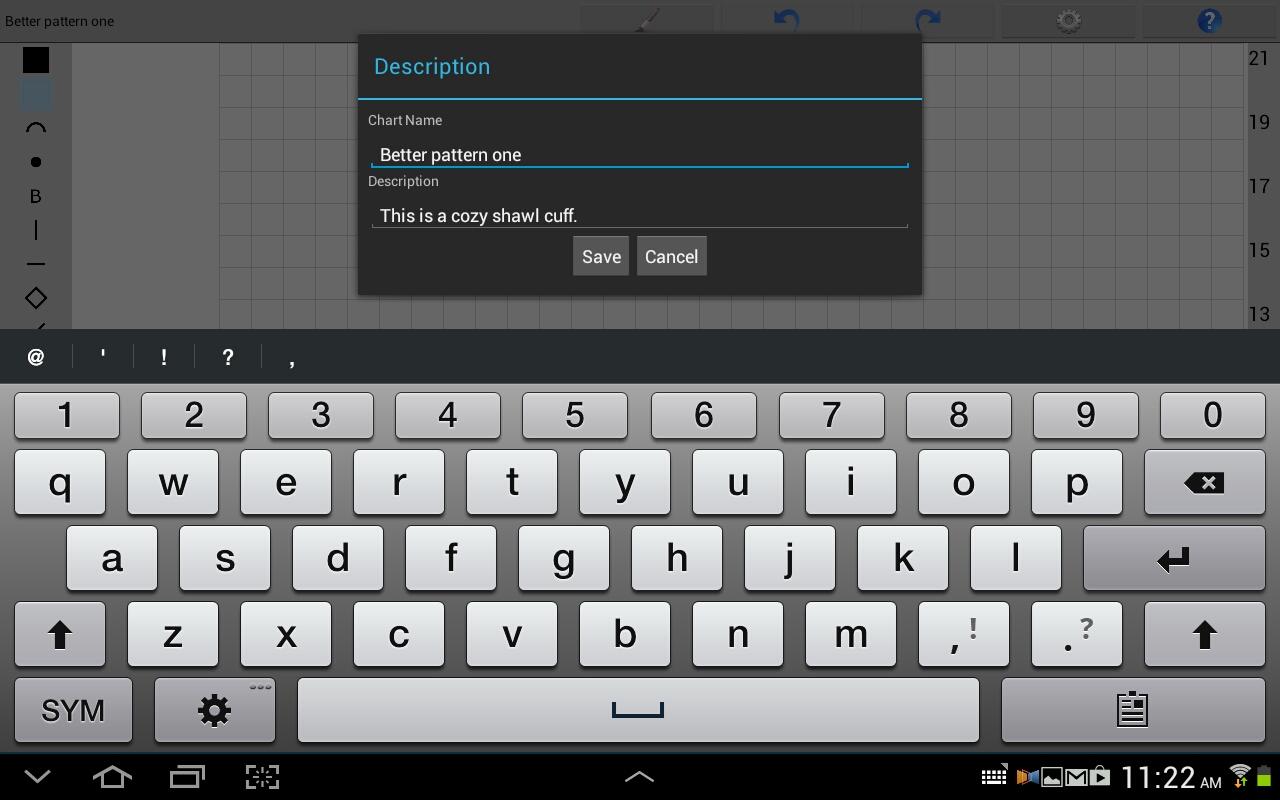The height and width of the screenshot is (800, 1280).
Task: Insert apostrophe from the suggestion strip
Action: click(102, 357)
